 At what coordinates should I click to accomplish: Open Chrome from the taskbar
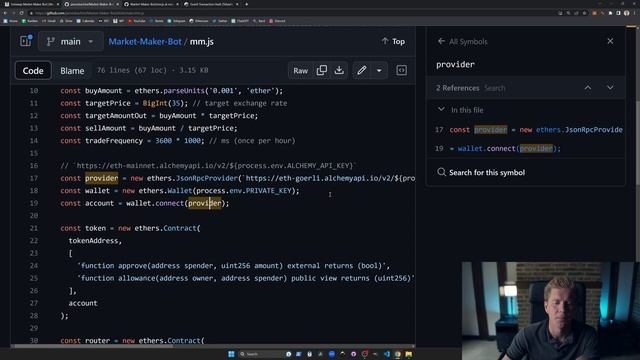398,354
